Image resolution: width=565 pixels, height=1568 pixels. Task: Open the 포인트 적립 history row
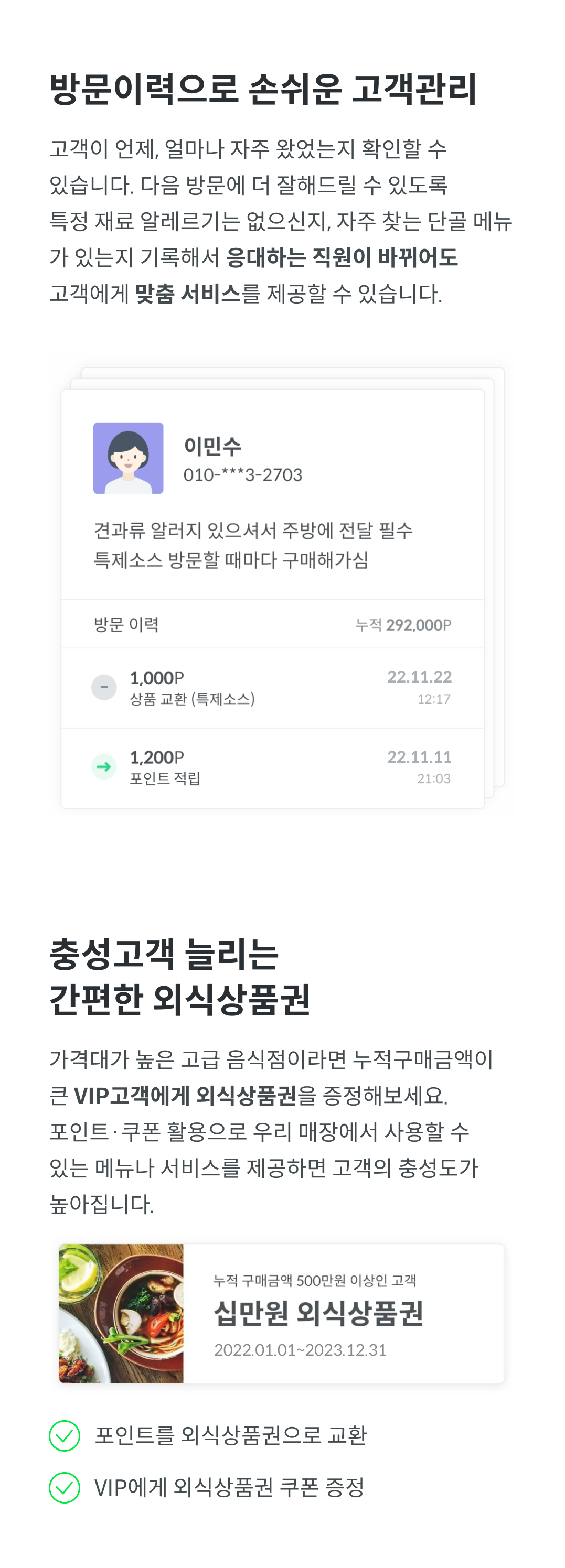point(273,768)
